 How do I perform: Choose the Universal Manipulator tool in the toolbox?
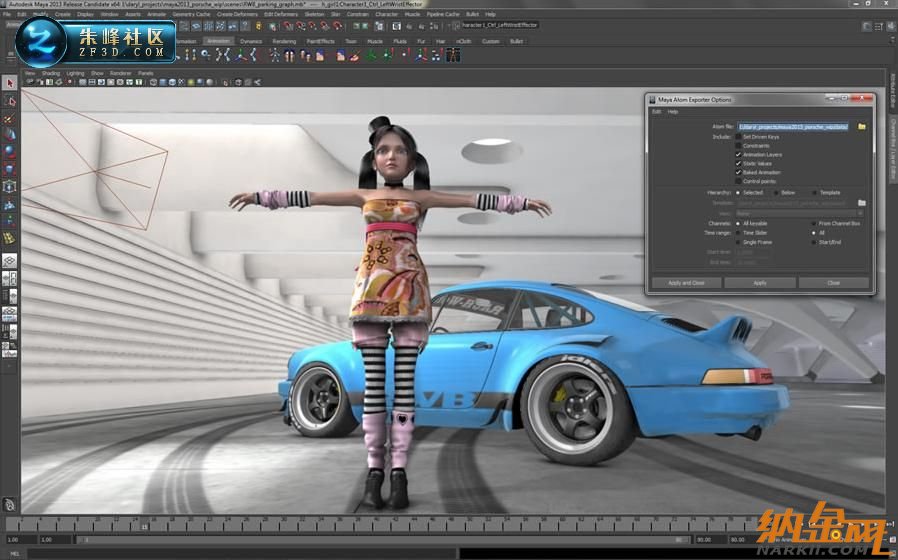coord(10,187)
